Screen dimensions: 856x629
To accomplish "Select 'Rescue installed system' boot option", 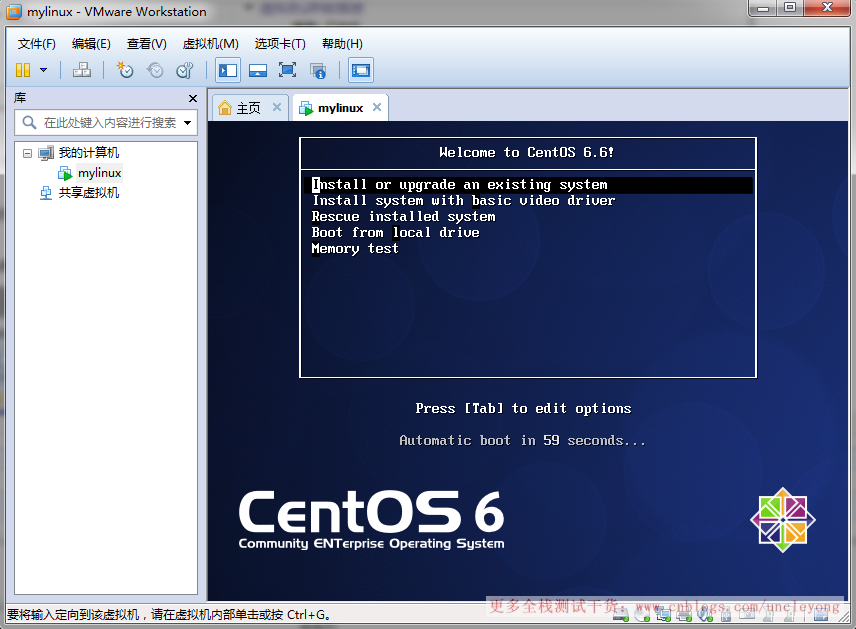I will pos(403,217).
